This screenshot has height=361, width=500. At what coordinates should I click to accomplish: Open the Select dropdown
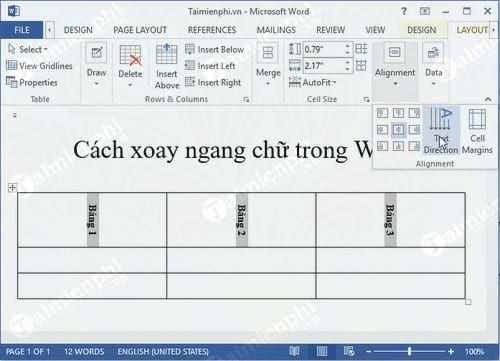click(x=28, y=49)
